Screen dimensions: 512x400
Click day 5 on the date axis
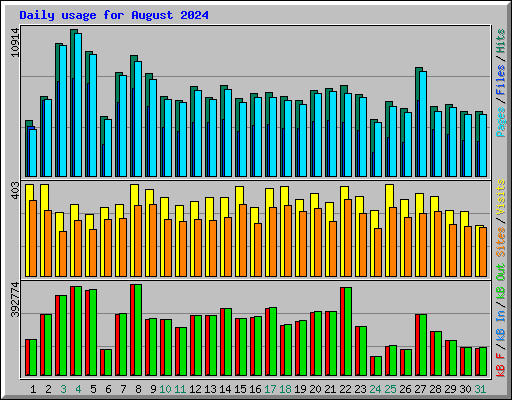click(93, 389)
